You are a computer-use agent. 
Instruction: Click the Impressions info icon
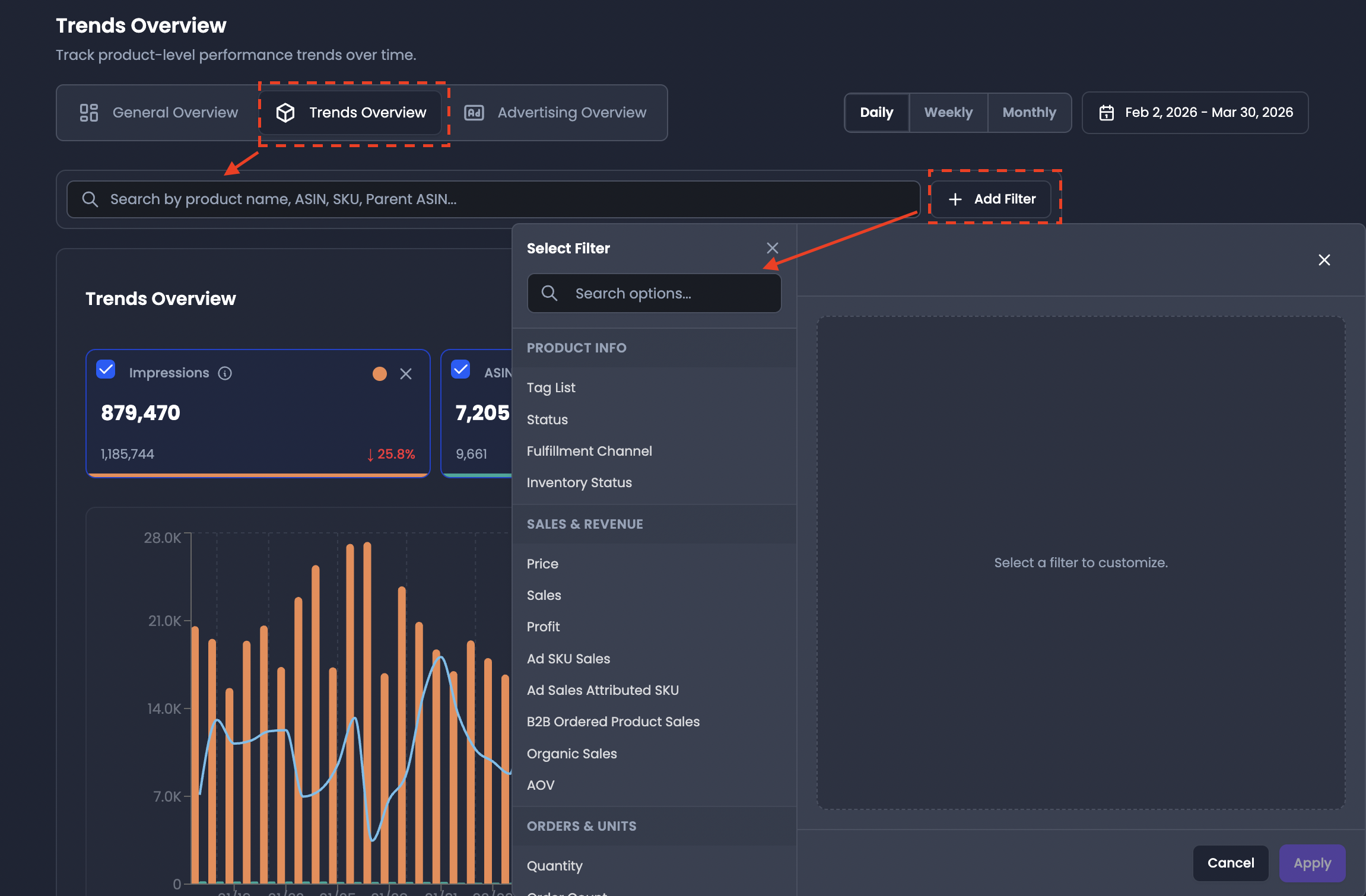tap(225, 373)
